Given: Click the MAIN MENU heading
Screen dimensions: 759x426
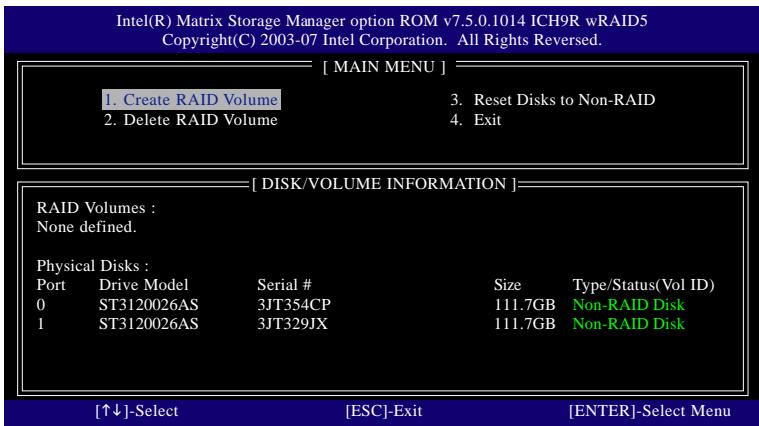Looking at the screenshot, I should point(384,67).
